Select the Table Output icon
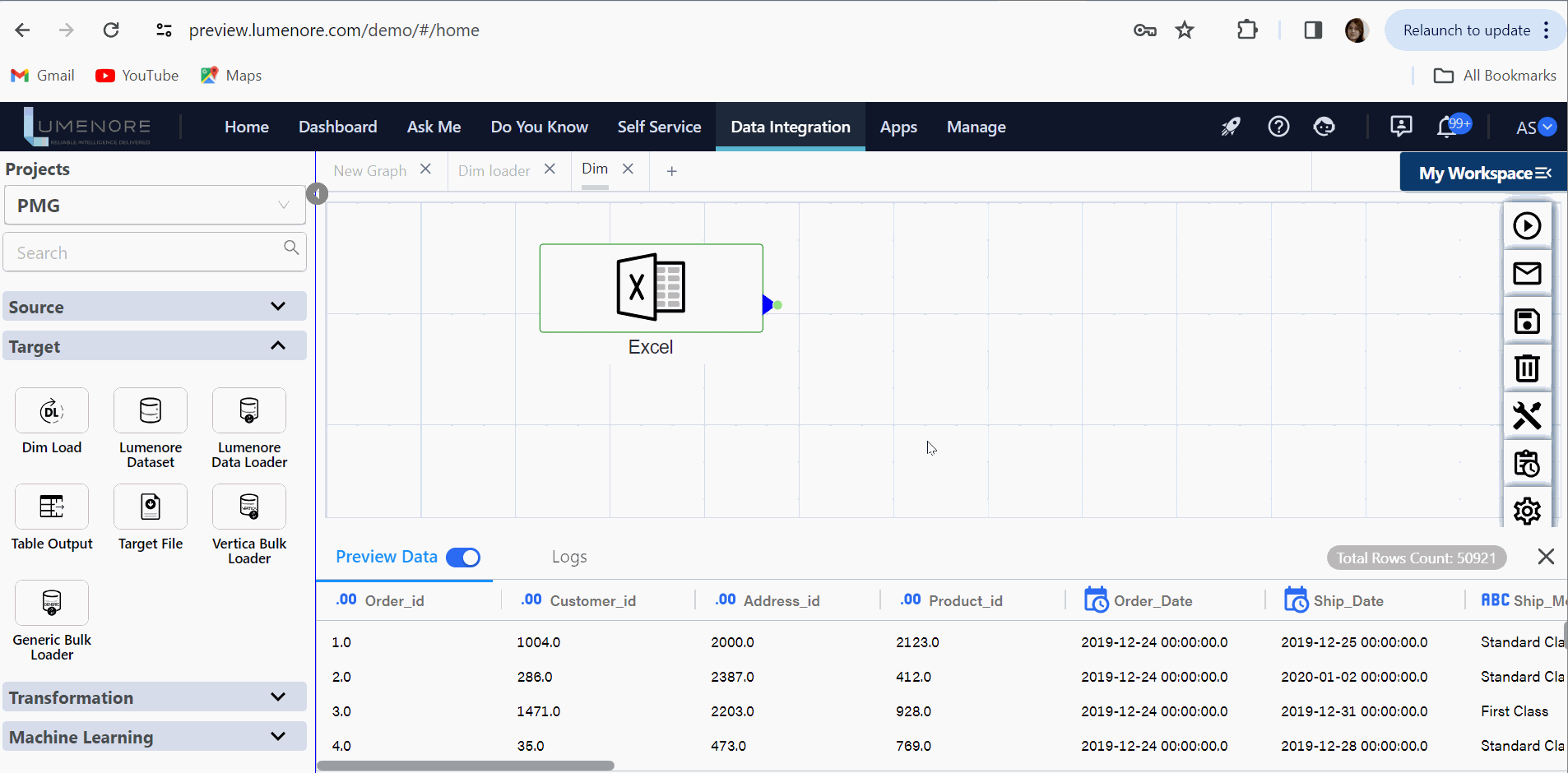 coord(52,507)
